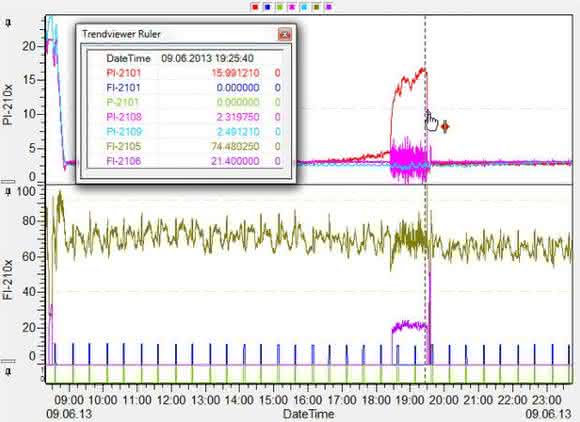This screenshot has width=580, height=422.
Task: Click the value 74.480250 in ruler
Action: [x=235, y=146]
